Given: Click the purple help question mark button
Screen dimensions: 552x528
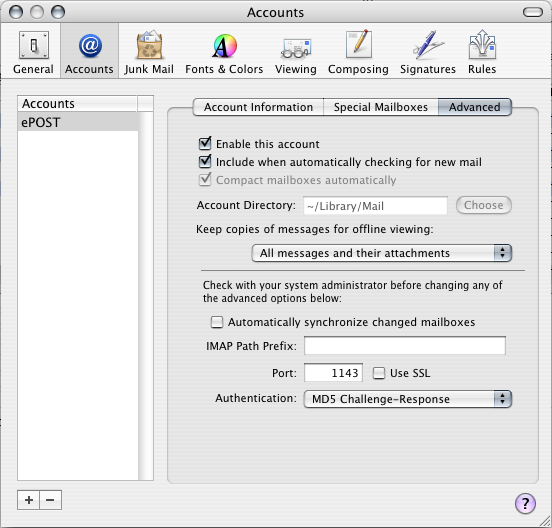Looking at the screenshot, I should coord(525,503).
